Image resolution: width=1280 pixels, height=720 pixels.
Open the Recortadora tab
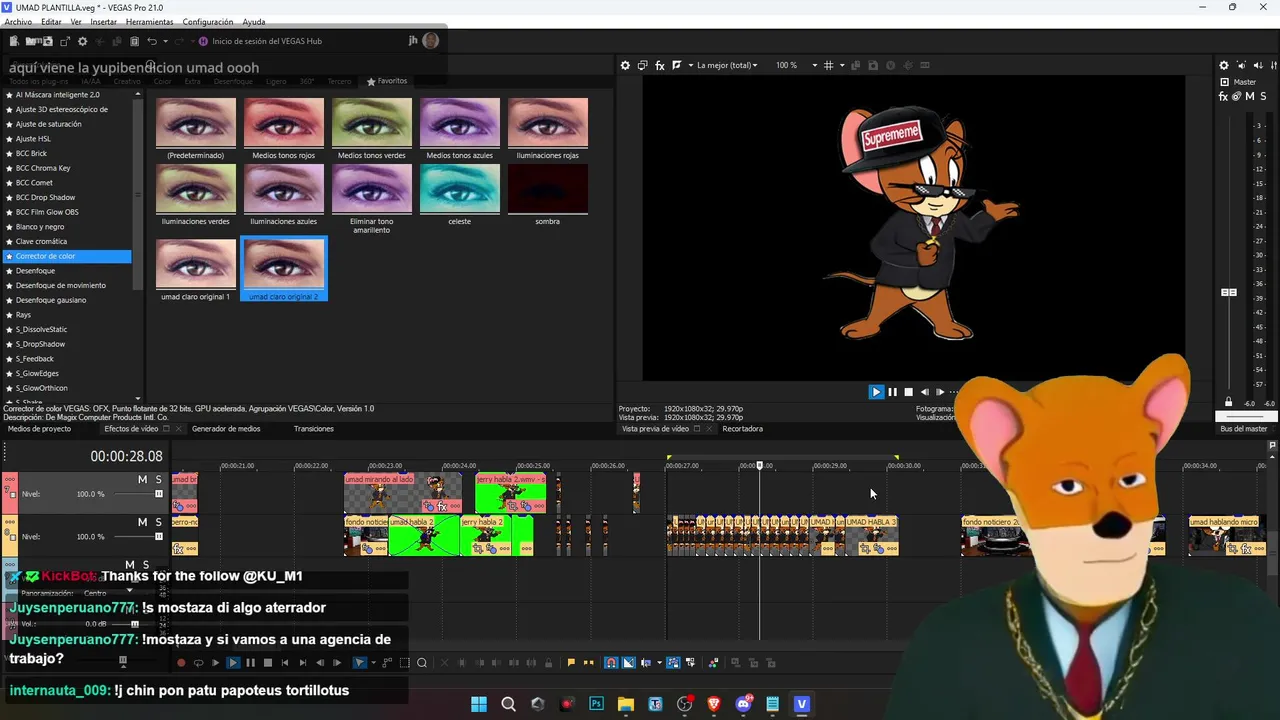[742, 429]
